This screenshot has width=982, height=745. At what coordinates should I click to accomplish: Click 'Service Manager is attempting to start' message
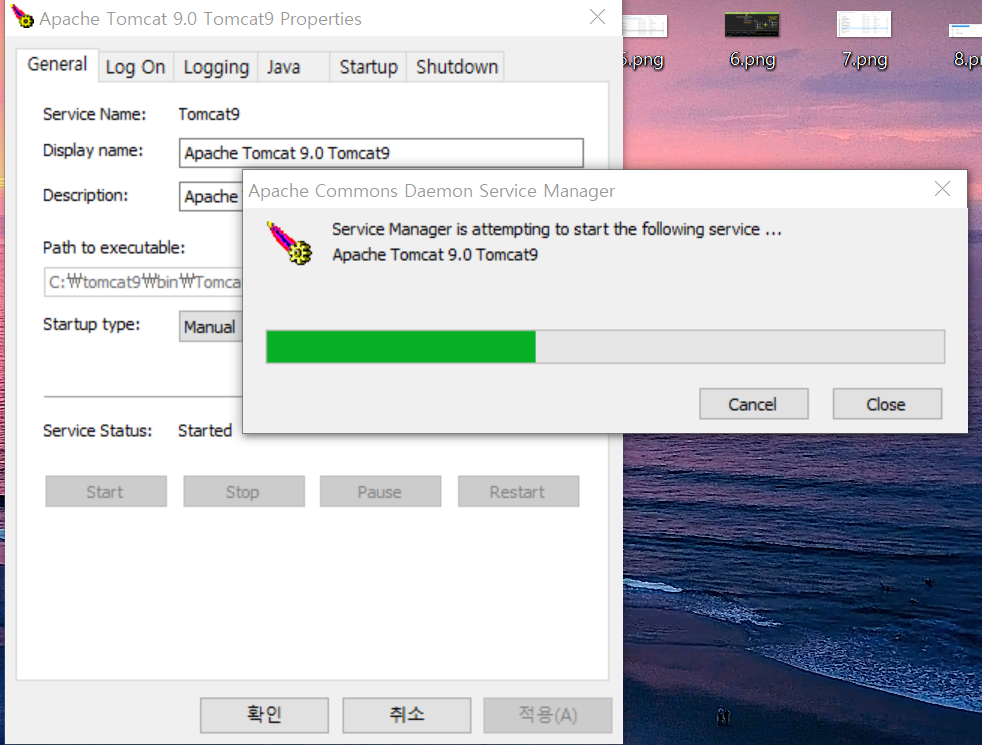pyautogui.click(x=557, y=230)
